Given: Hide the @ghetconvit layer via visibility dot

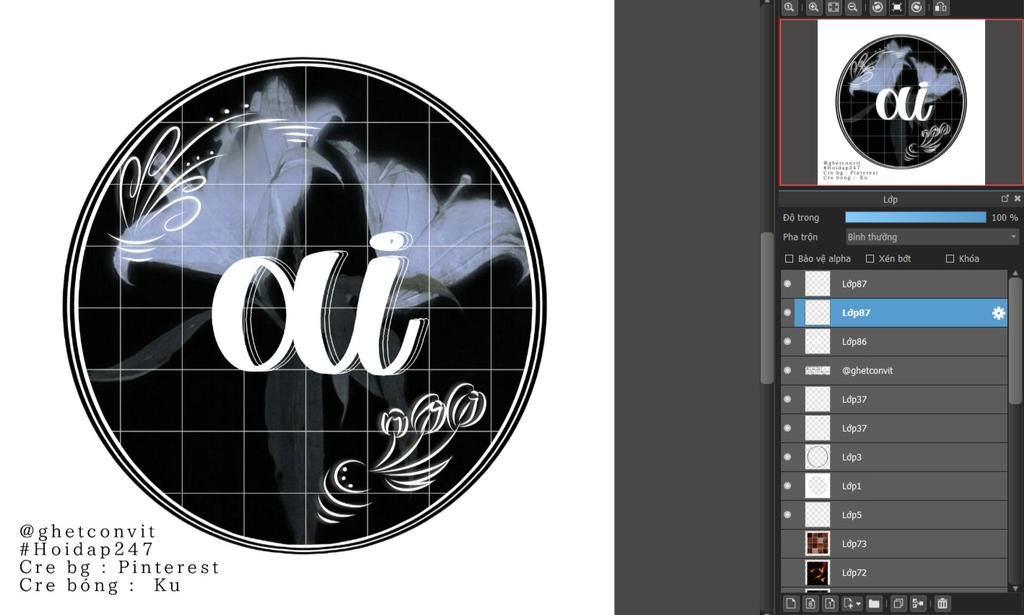Looking at the screenshot, I should click(x=788, y=370).
